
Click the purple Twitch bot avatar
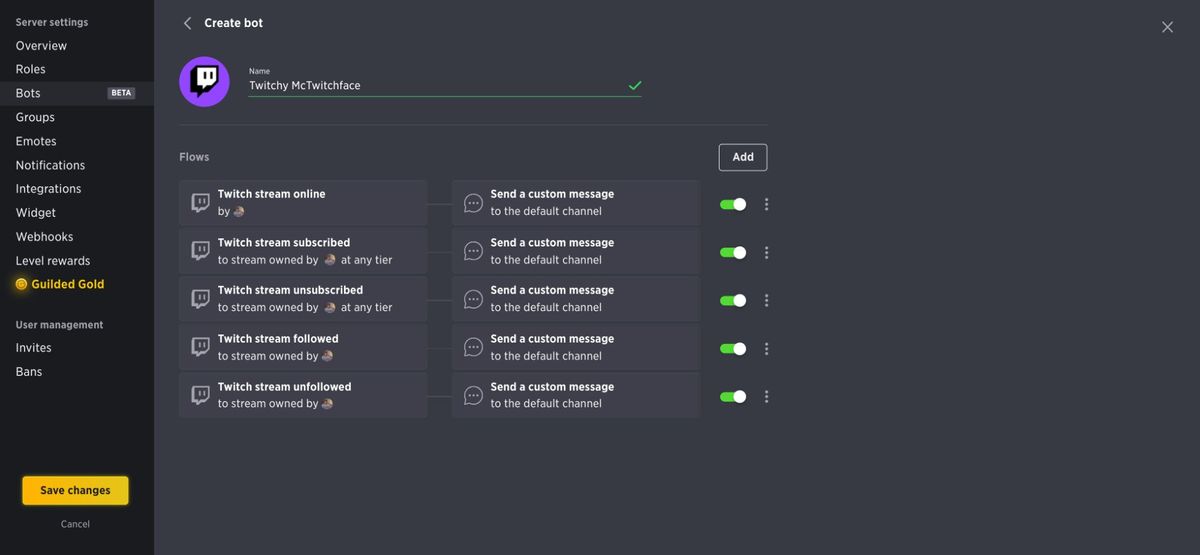(x=204, y=82)
